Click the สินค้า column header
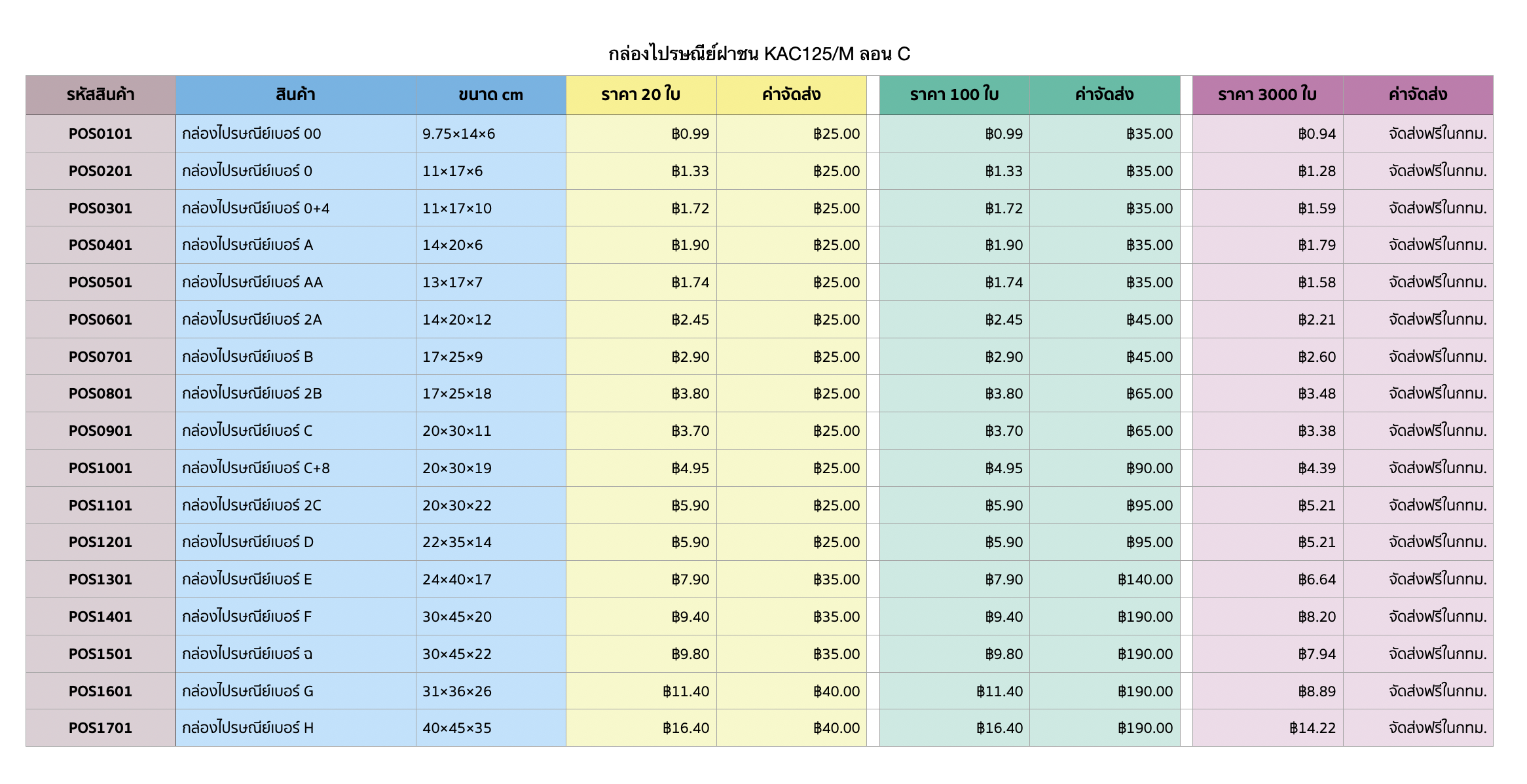The image size is (1527, 784). click(295, 95)
